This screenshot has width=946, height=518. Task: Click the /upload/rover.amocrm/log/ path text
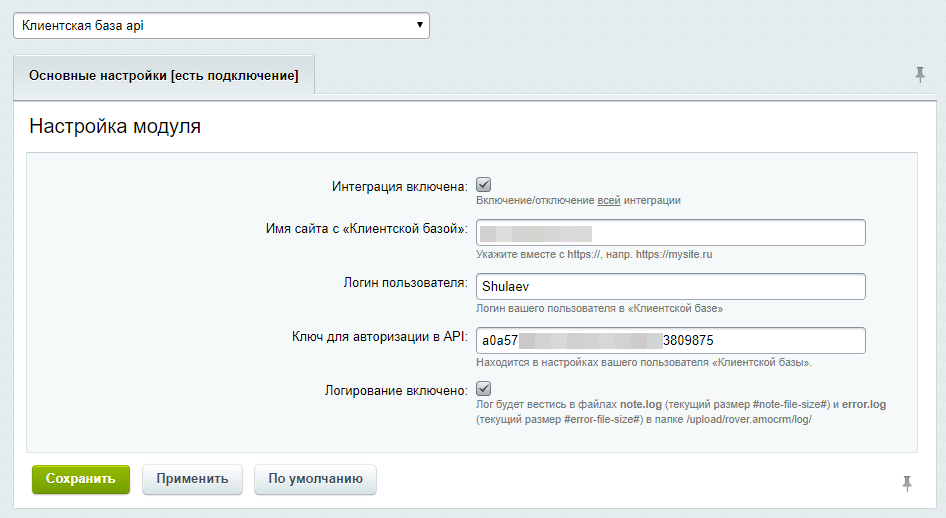pos(749,419)
